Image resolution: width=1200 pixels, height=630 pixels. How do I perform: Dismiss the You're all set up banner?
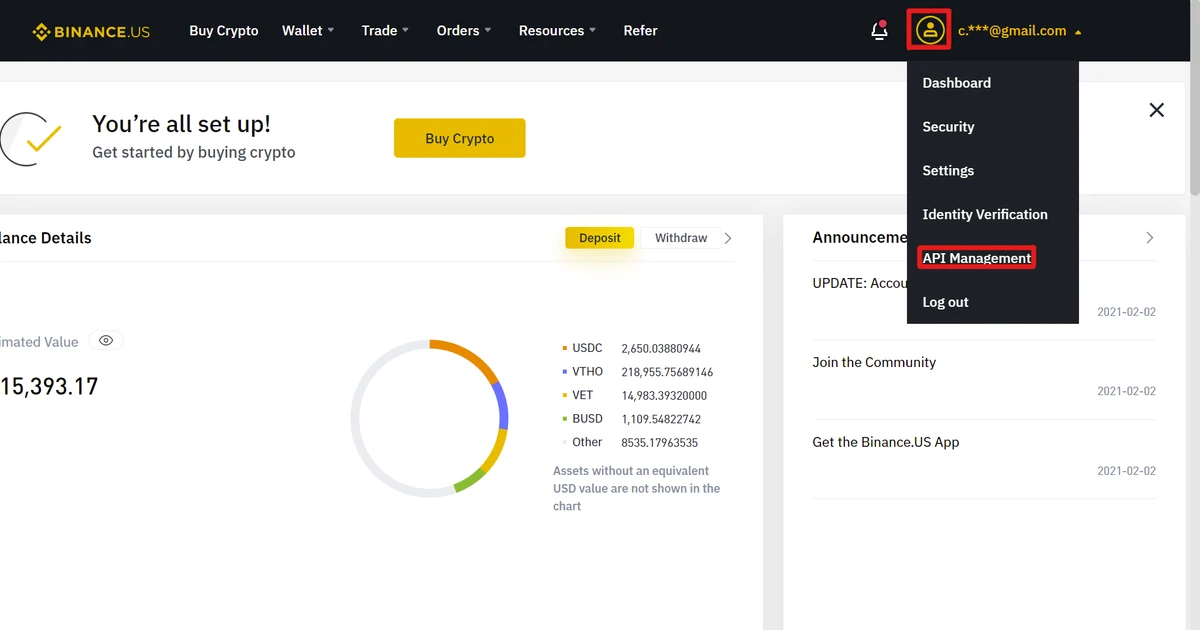(x=1156, y=110)
